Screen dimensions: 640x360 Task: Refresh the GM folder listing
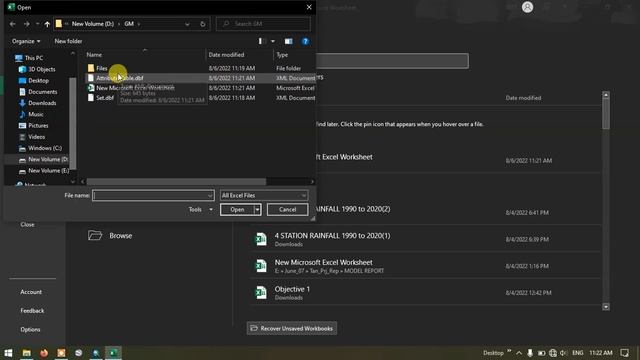(x=202, y=24)
